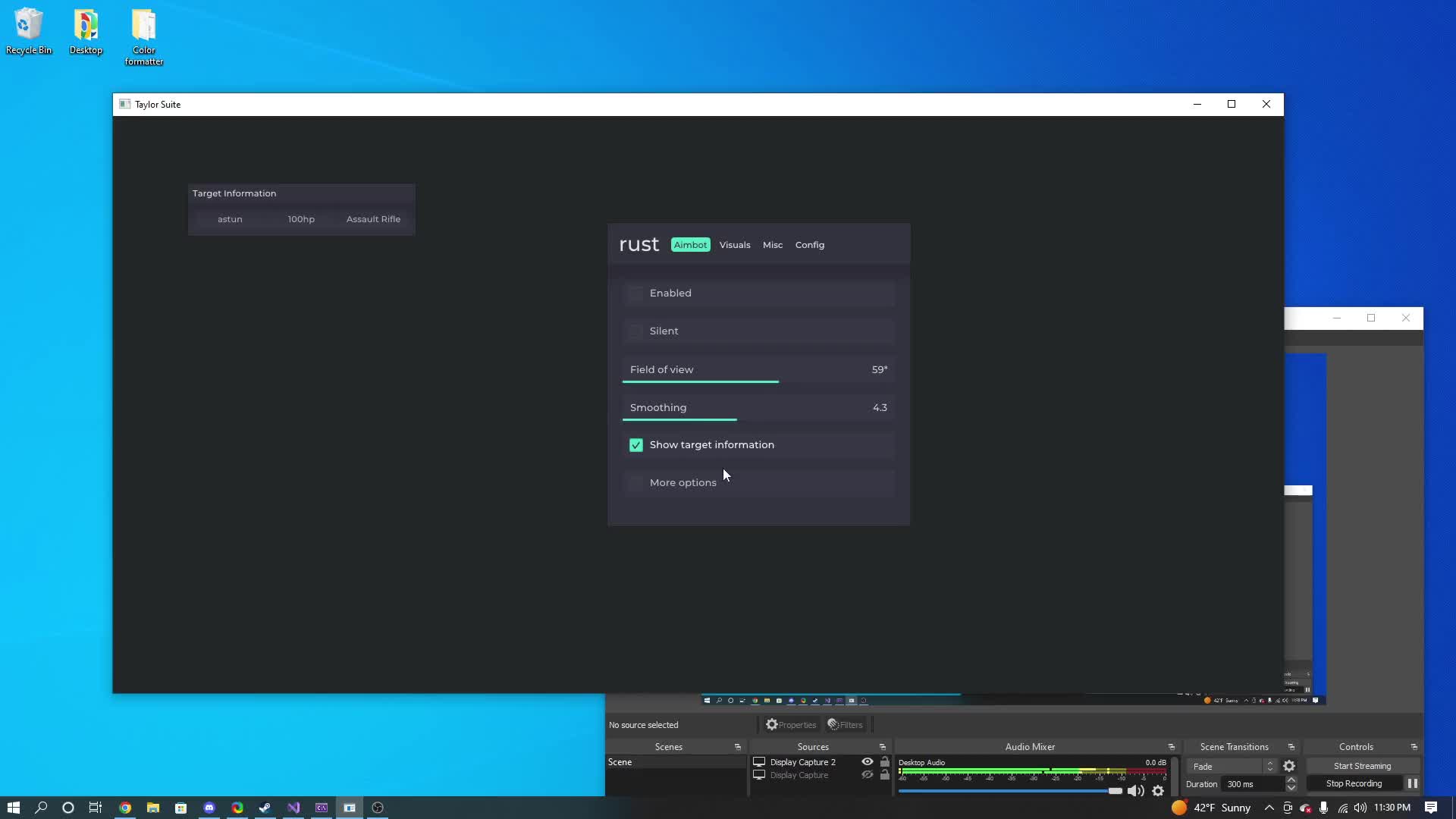The height and width of the screenshot is (819, 1456).
Task: Unlock Display Capture 2 lock icon
Action: click(x=884, y=762)
